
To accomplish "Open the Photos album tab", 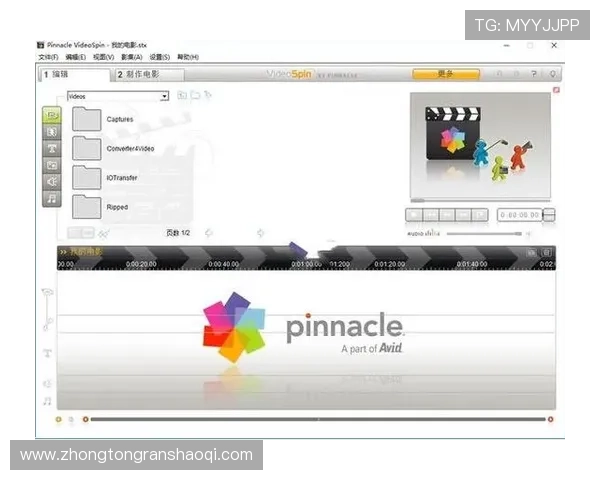I will click(x=52, y=165).
